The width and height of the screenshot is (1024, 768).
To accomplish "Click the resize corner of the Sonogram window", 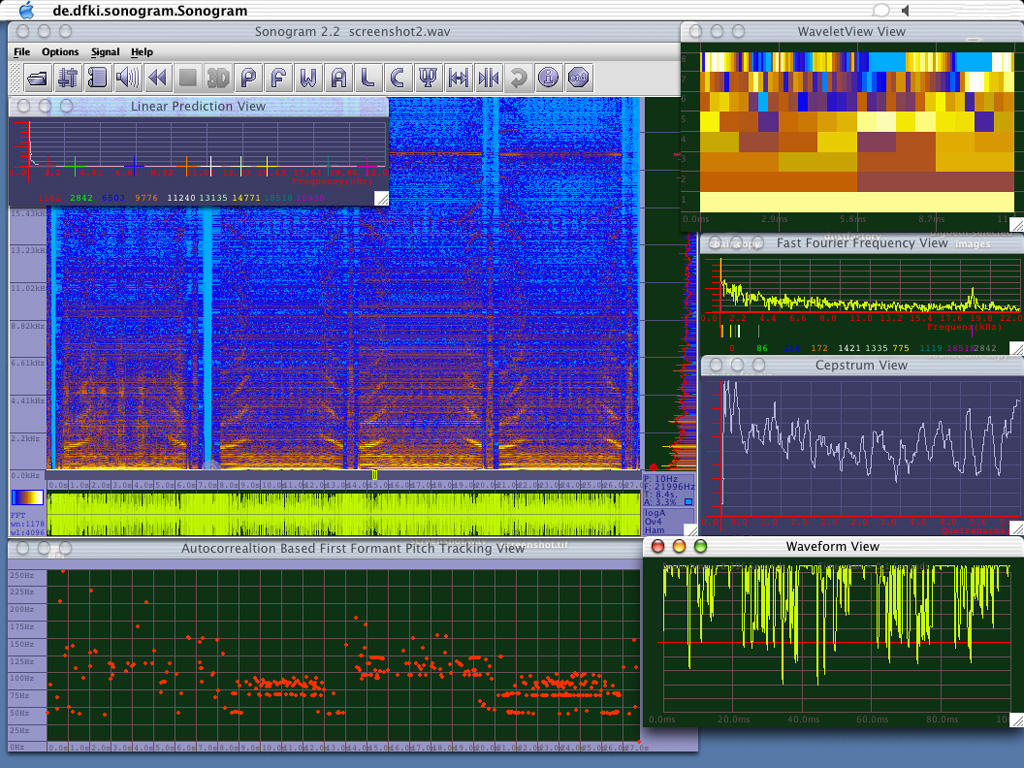I will coord(690,530).
